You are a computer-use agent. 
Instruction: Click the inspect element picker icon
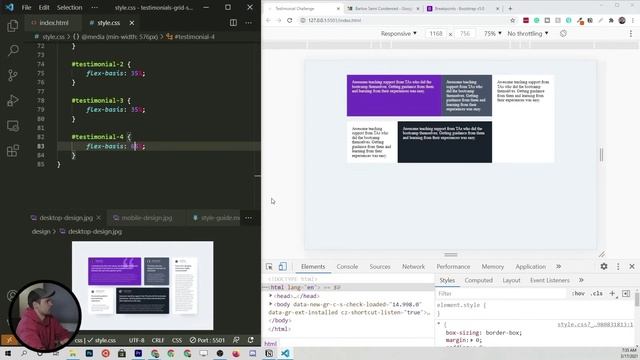269,267
